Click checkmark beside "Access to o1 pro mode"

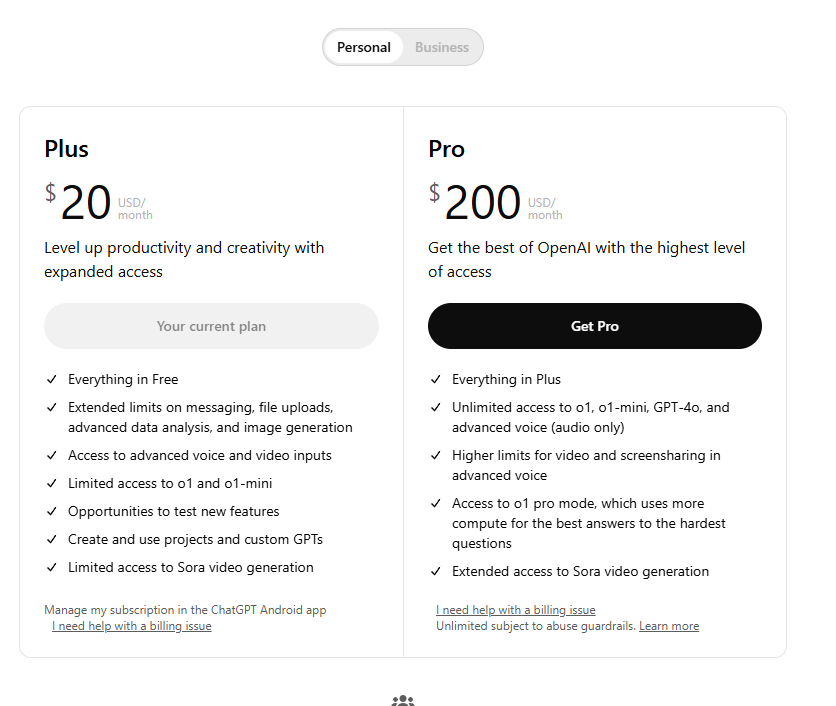(x=435, y=504)
